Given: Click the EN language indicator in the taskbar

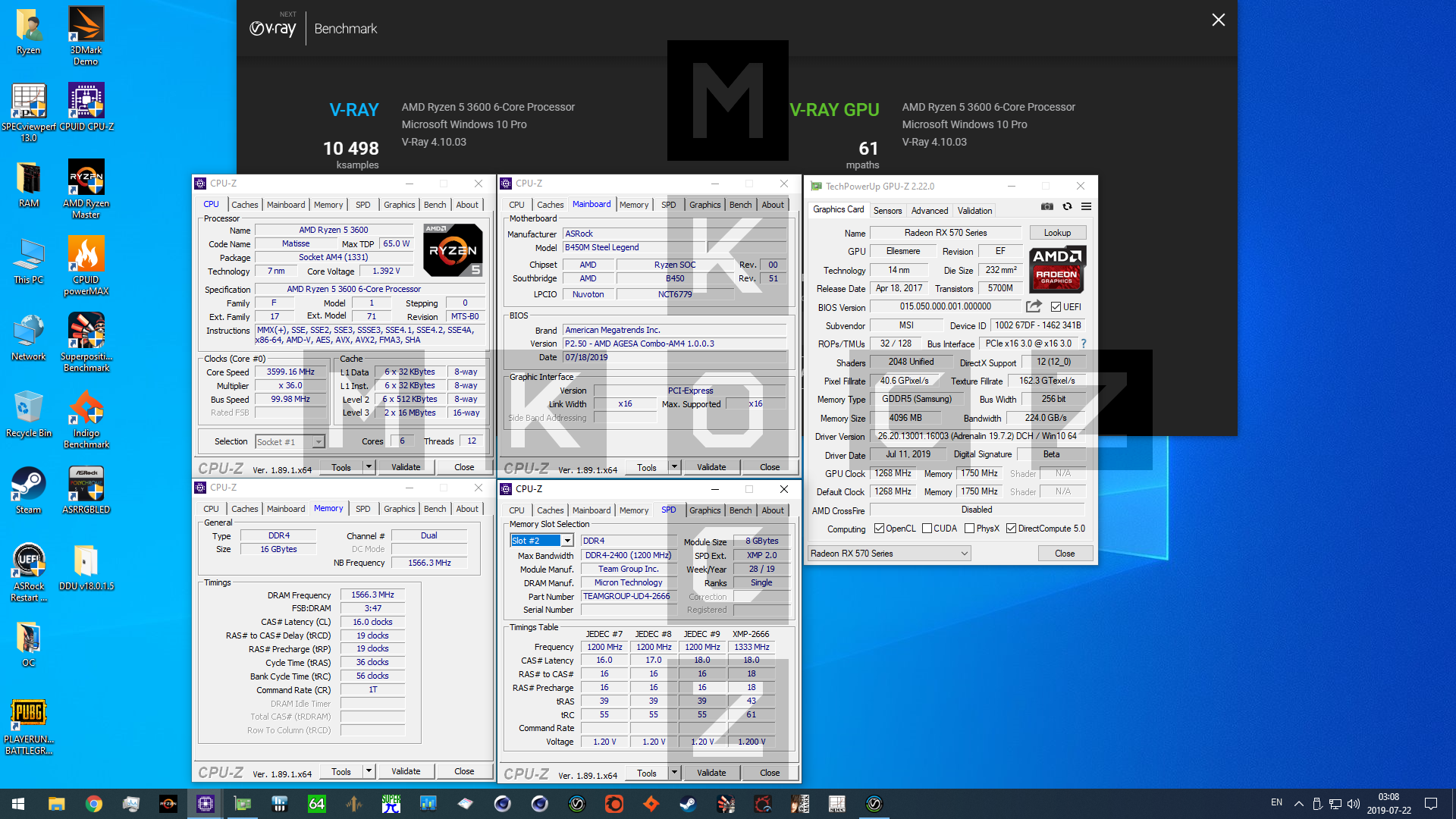Looking at the screenshot, I should coord(1277,803).
